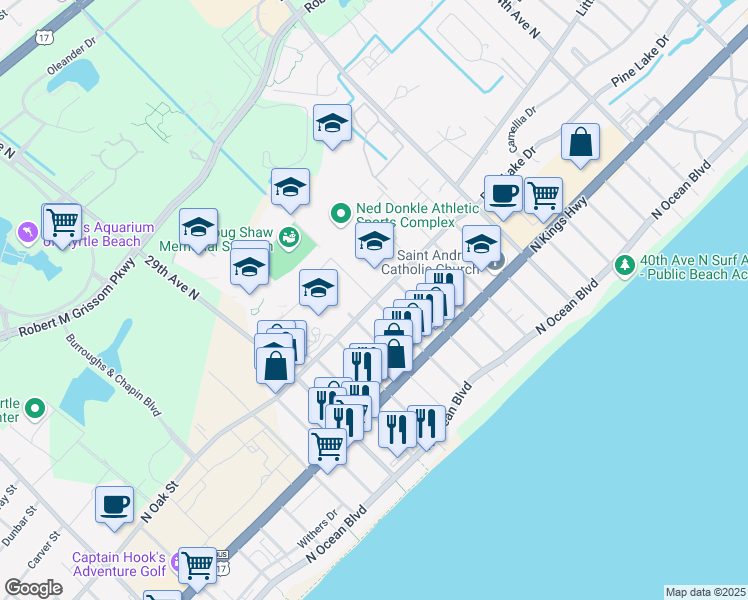The height and width of the screenshot is (600, 748).
Task: Click the 40th Ave N Surf tree pin
Action: (624, 266)
